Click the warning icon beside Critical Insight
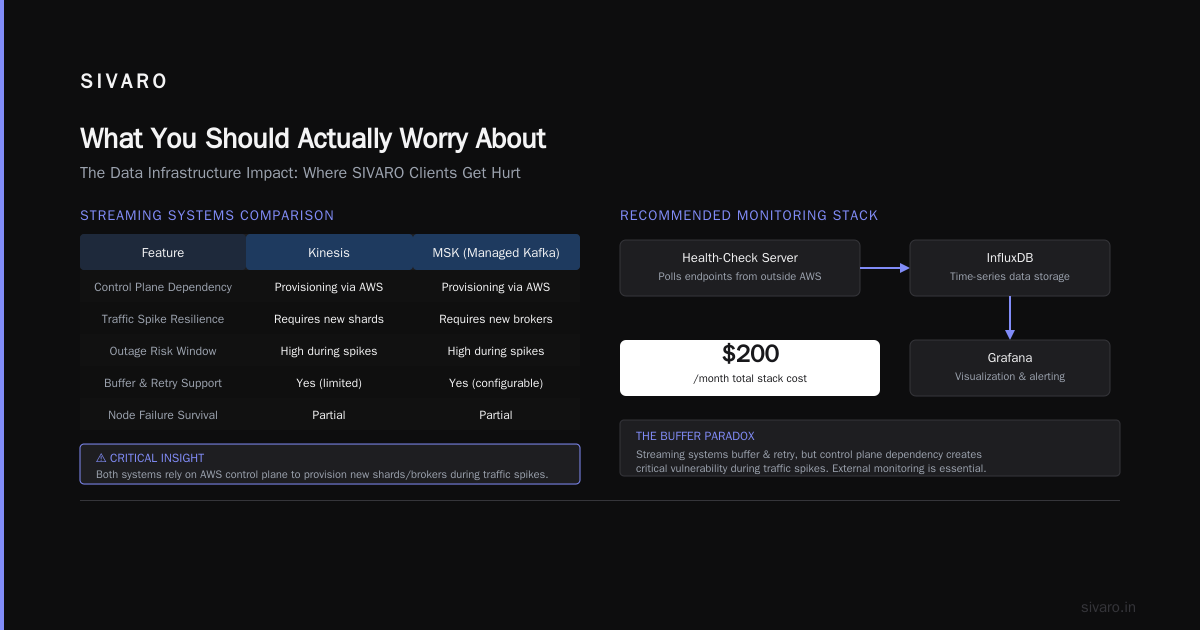The width and height of the screenshot is (1200, 630). [101, 458]
